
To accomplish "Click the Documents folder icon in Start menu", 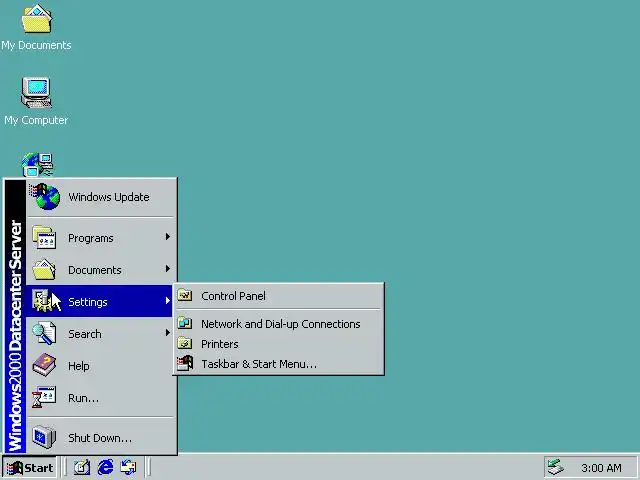I will [x=44, y=269].
